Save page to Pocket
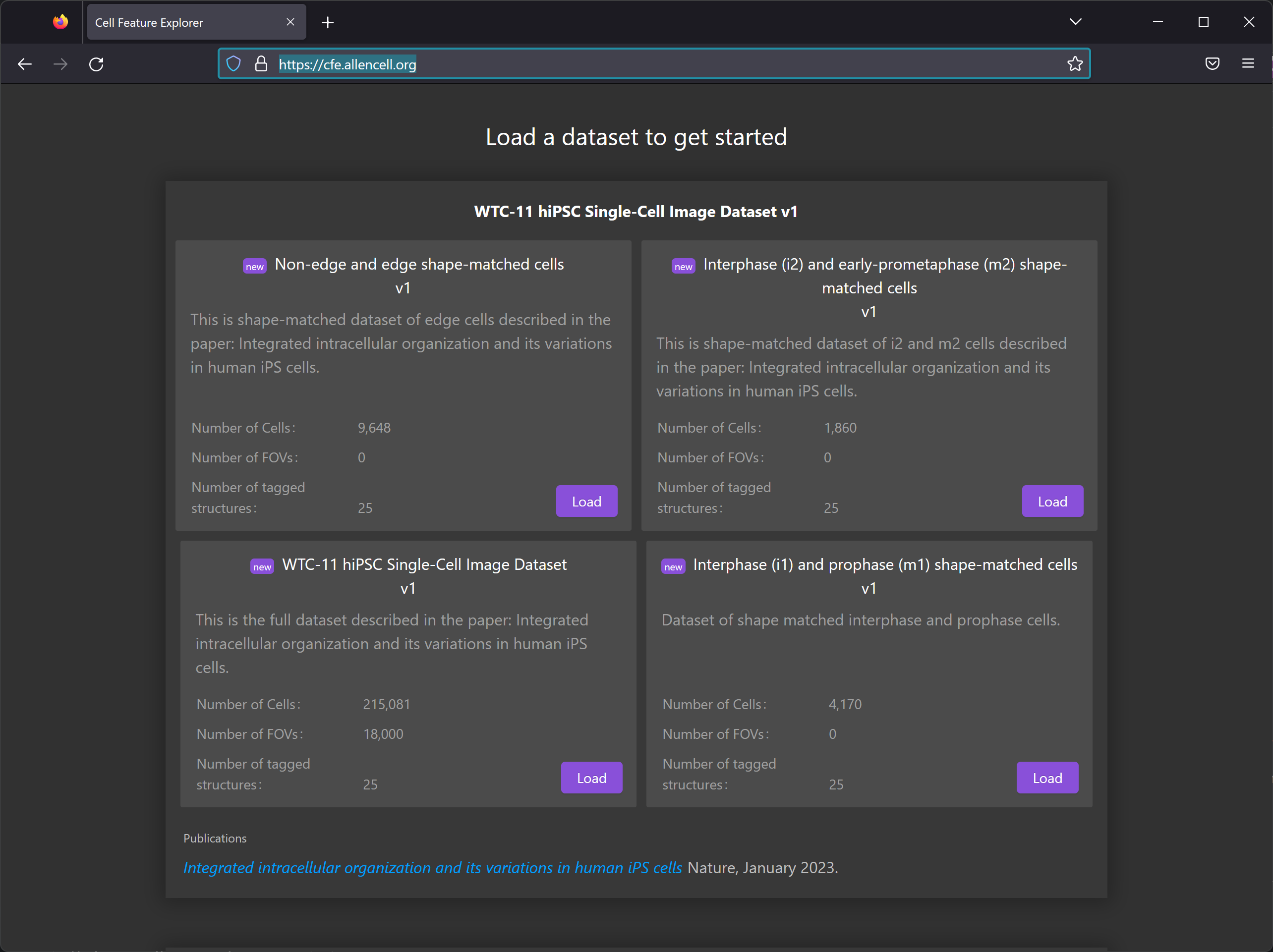Image resolution: width=1273 pixels, height=952 pixels. (1212, 64)
